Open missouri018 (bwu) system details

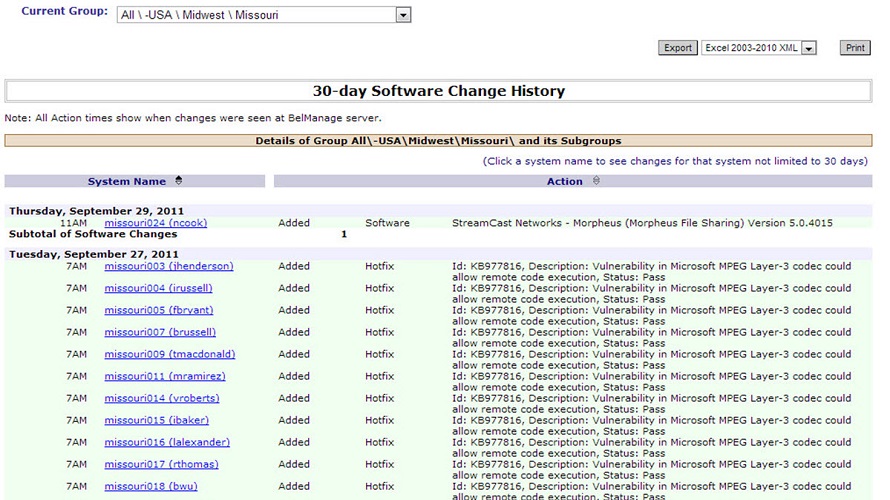coord(152,487)
